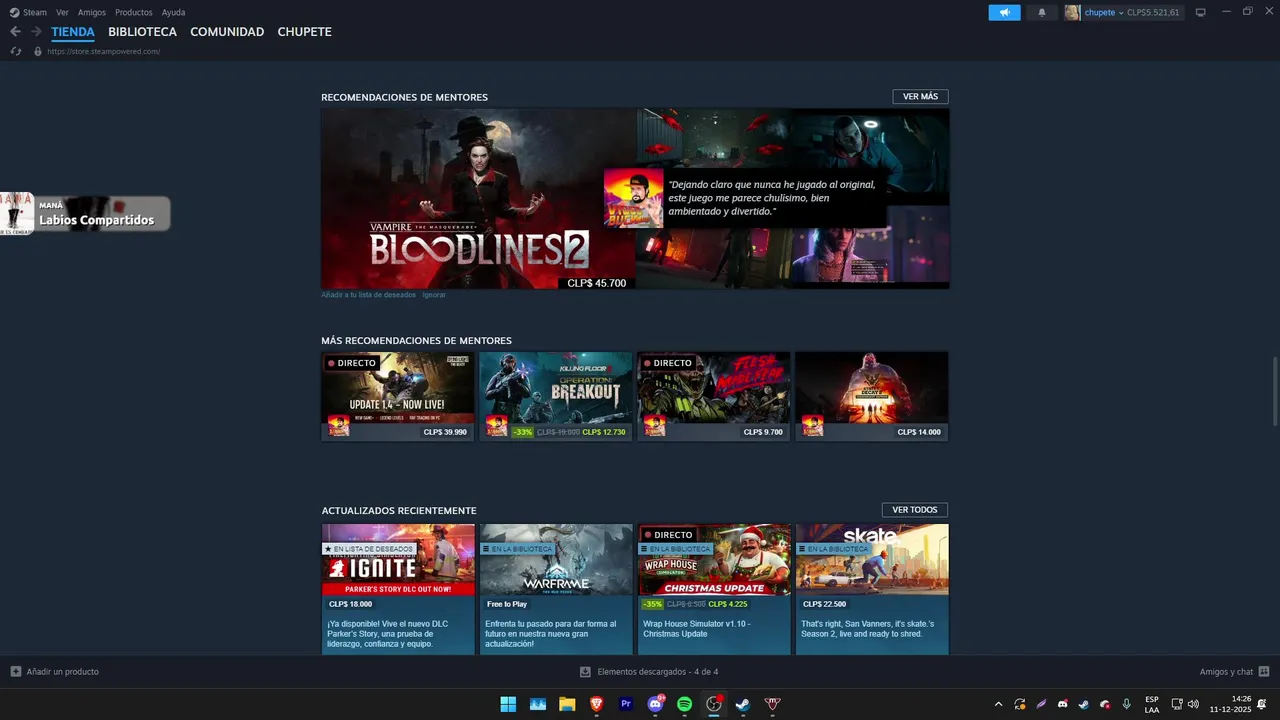Click VER MÁS for mentor recommendations

pyautogui.click(x=920, y=97)
